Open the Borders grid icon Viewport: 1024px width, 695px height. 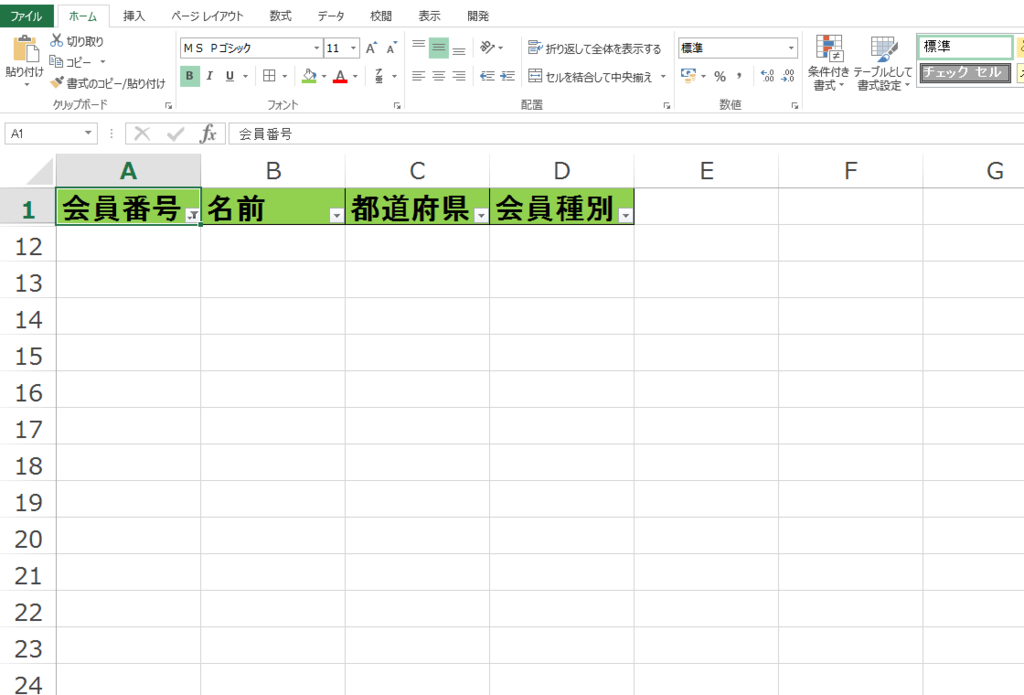coord(272,75)
